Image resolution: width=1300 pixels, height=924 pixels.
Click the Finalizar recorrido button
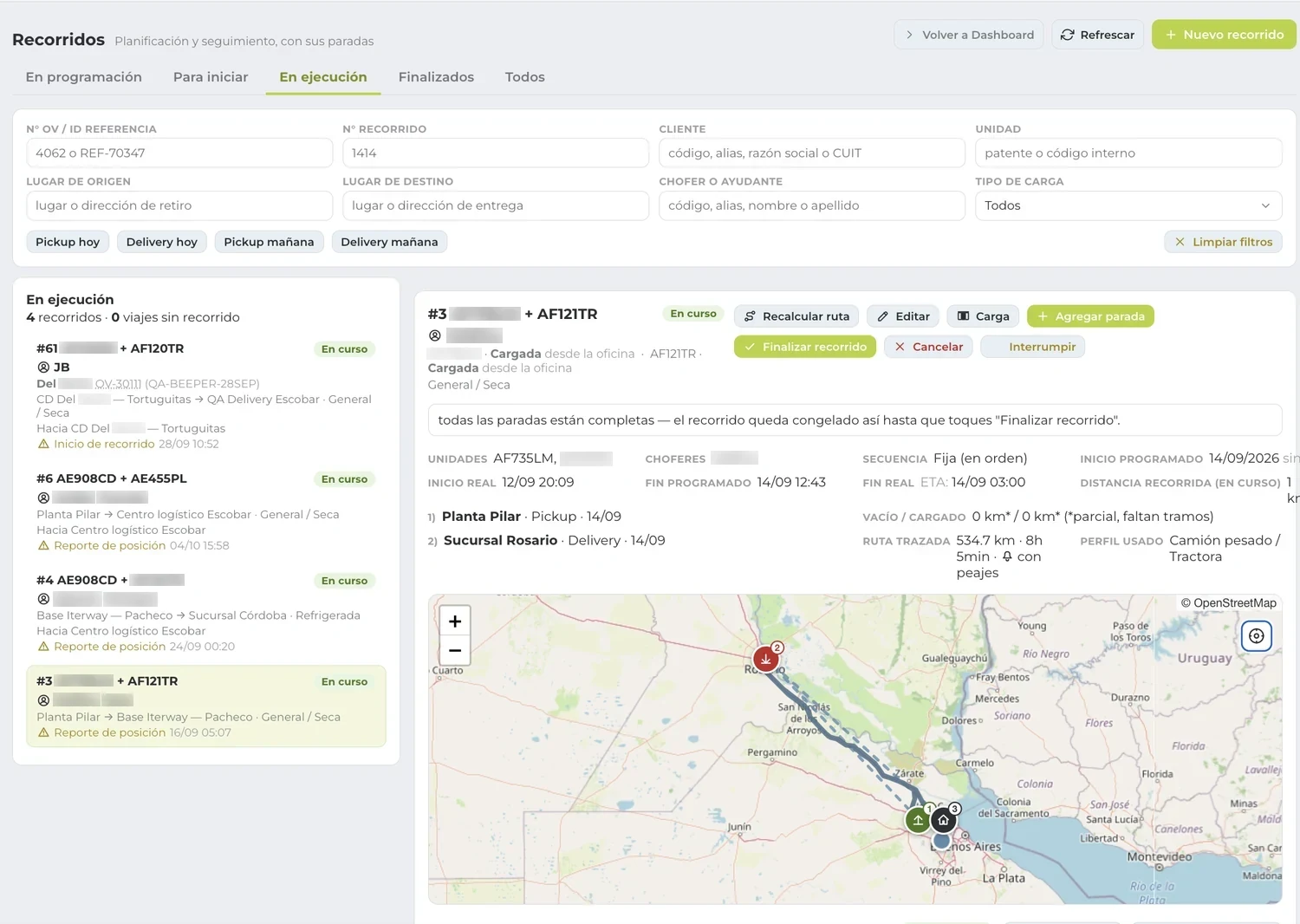tap(805, 347)
